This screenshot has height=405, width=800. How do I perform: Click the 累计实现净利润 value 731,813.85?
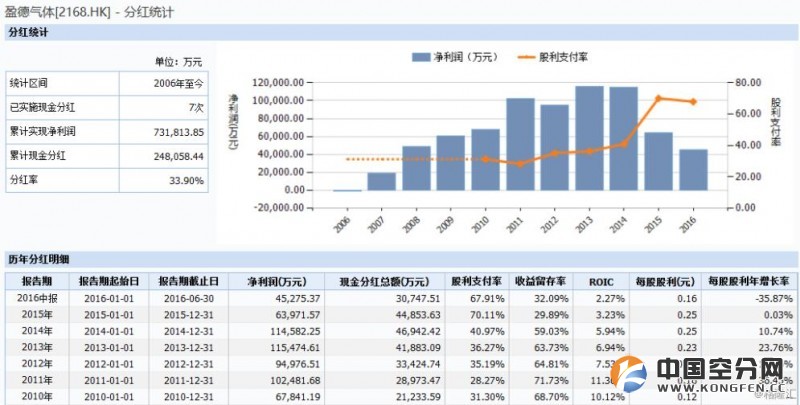[179, 132]
